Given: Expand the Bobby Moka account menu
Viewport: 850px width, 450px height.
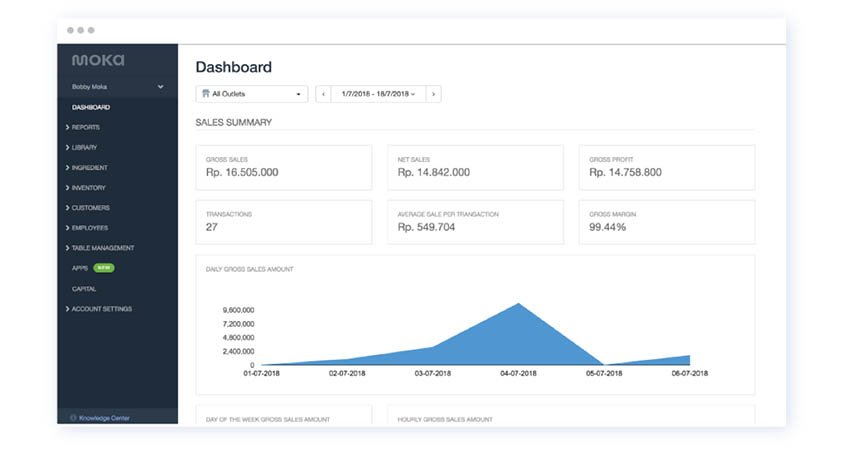Looking at the screenshot, I should coord(161,87).
